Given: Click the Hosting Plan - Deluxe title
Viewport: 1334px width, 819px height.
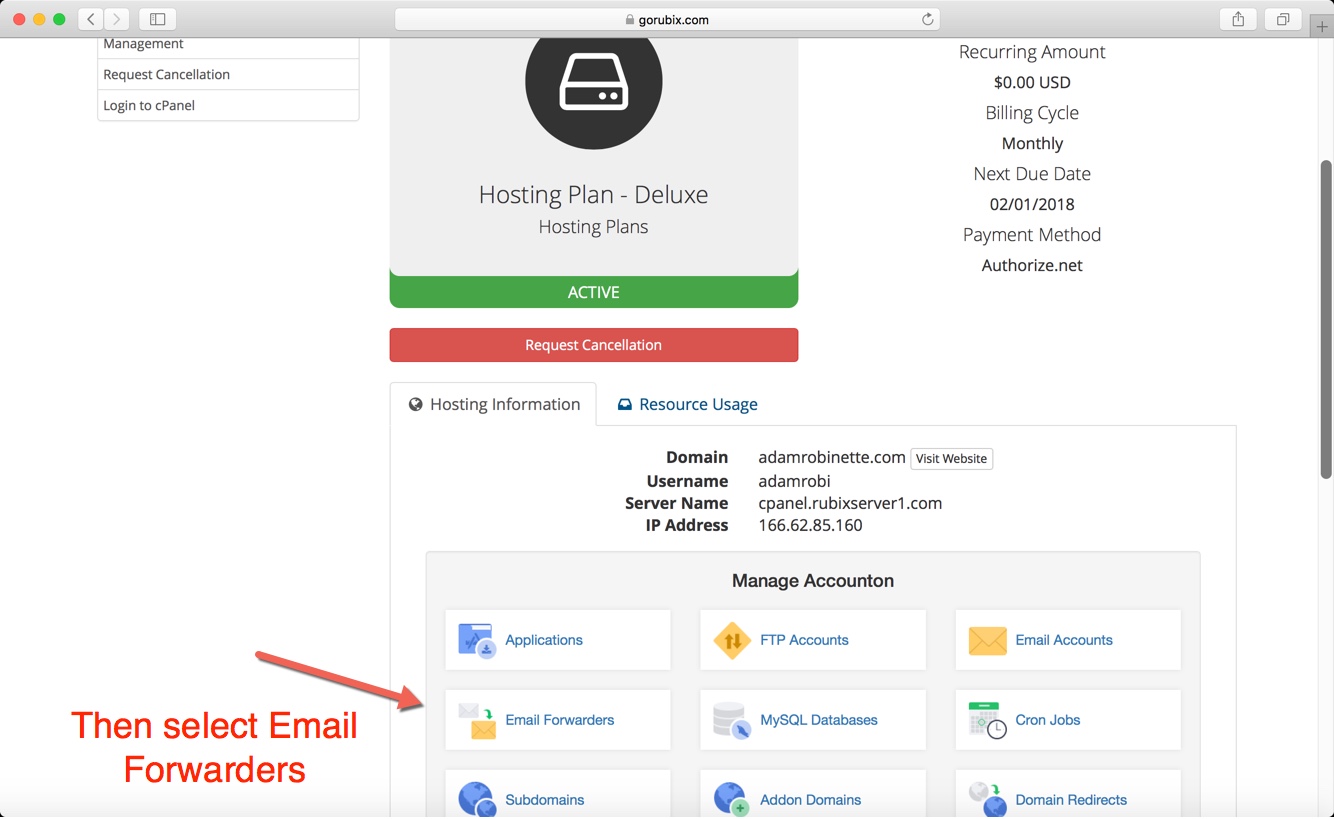Looking at the screenshot, I should (594, 194).
